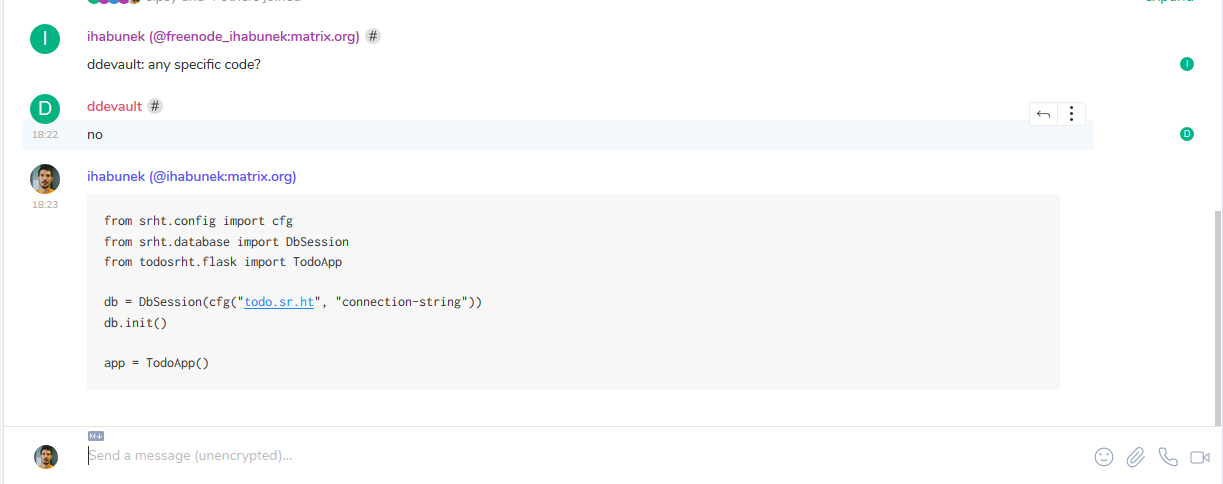Screen dimensions: 1223x484
Task: Click the green "I" avatar of ihabunek
Action: click(x=45, y=39)
